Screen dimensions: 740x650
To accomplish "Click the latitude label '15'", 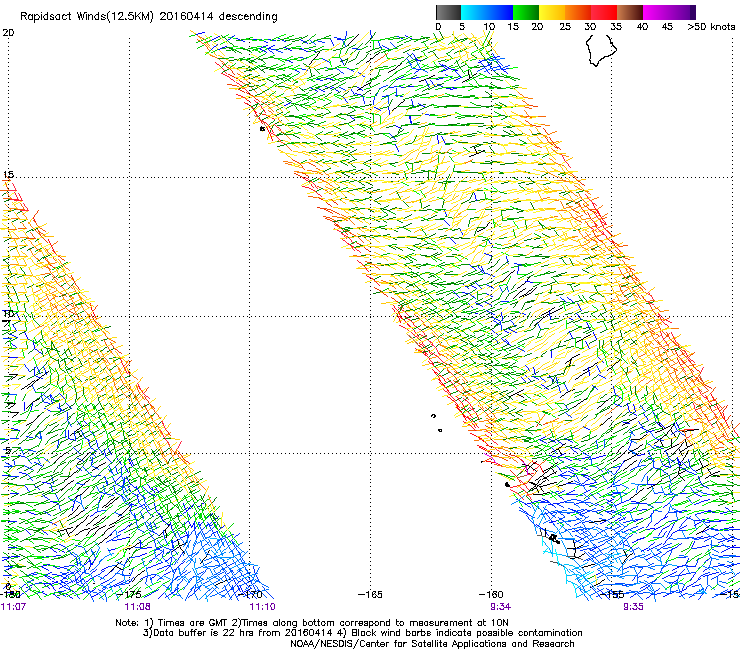I will point(8,174).
